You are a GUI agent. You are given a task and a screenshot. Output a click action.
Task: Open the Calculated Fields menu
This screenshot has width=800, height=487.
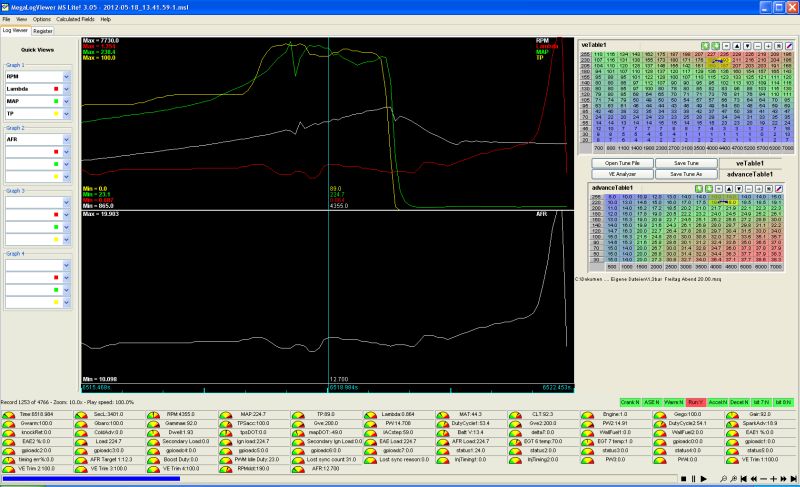click(x=77, y=19)
